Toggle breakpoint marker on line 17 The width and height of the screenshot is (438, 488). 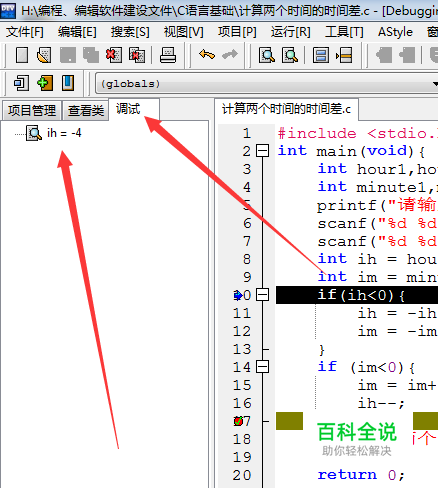(x=238, y=421)
